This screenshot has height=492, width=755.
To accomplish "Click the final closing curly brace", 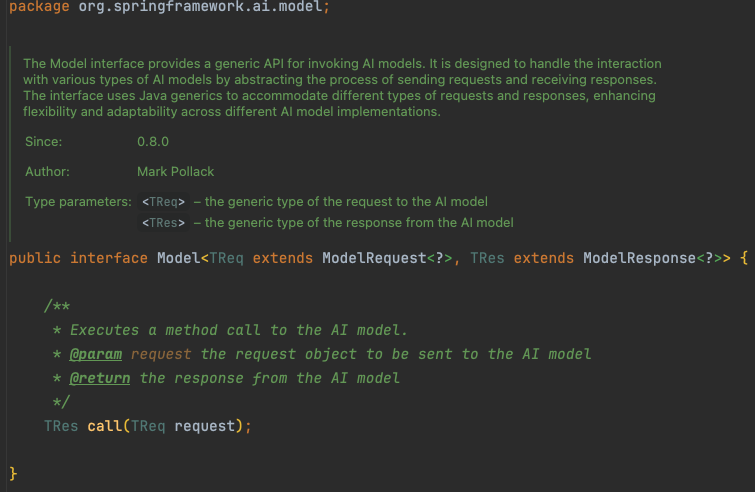I will [13, 474].
